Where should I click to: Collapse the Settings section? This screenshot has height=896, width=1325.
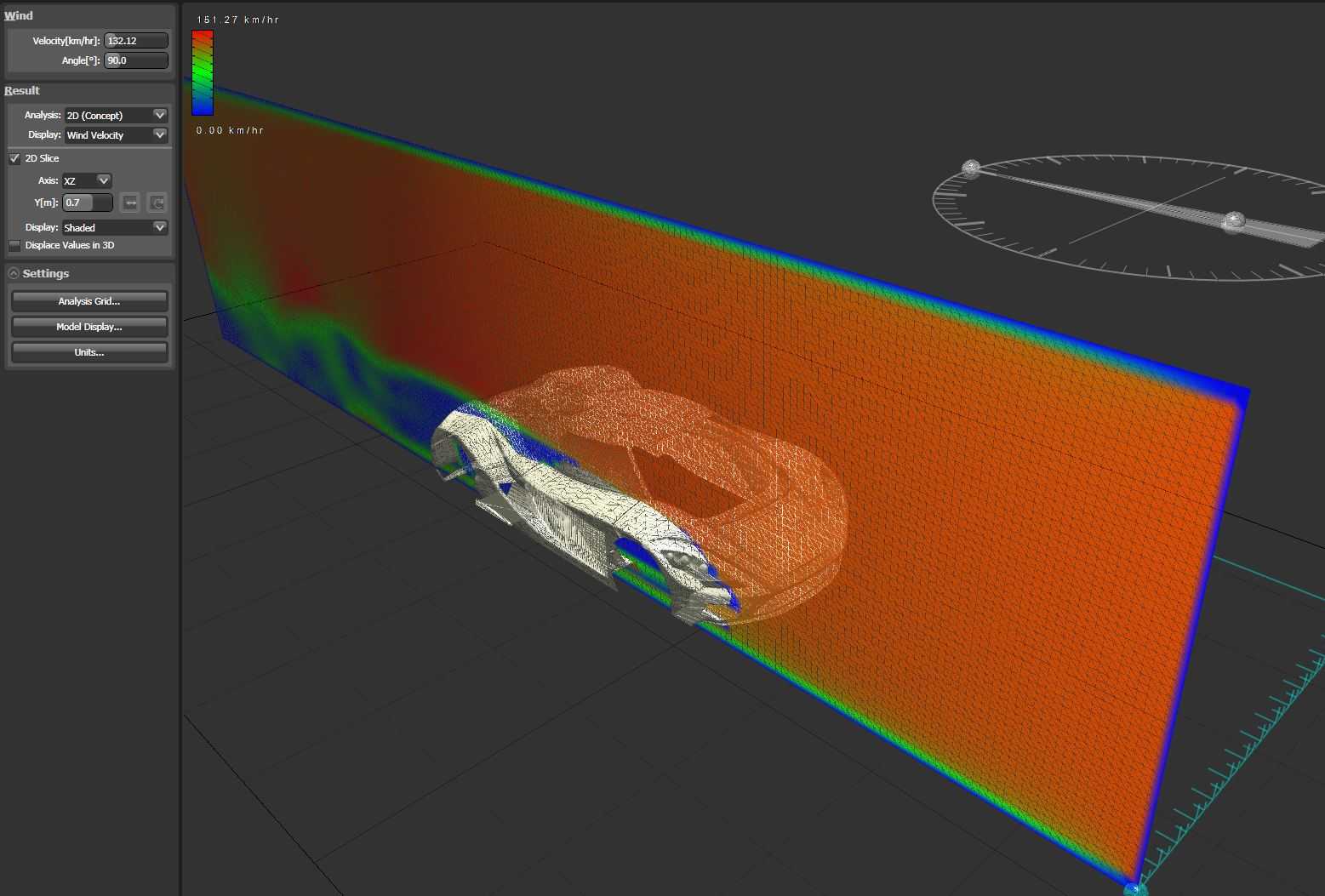pos(14,273)
